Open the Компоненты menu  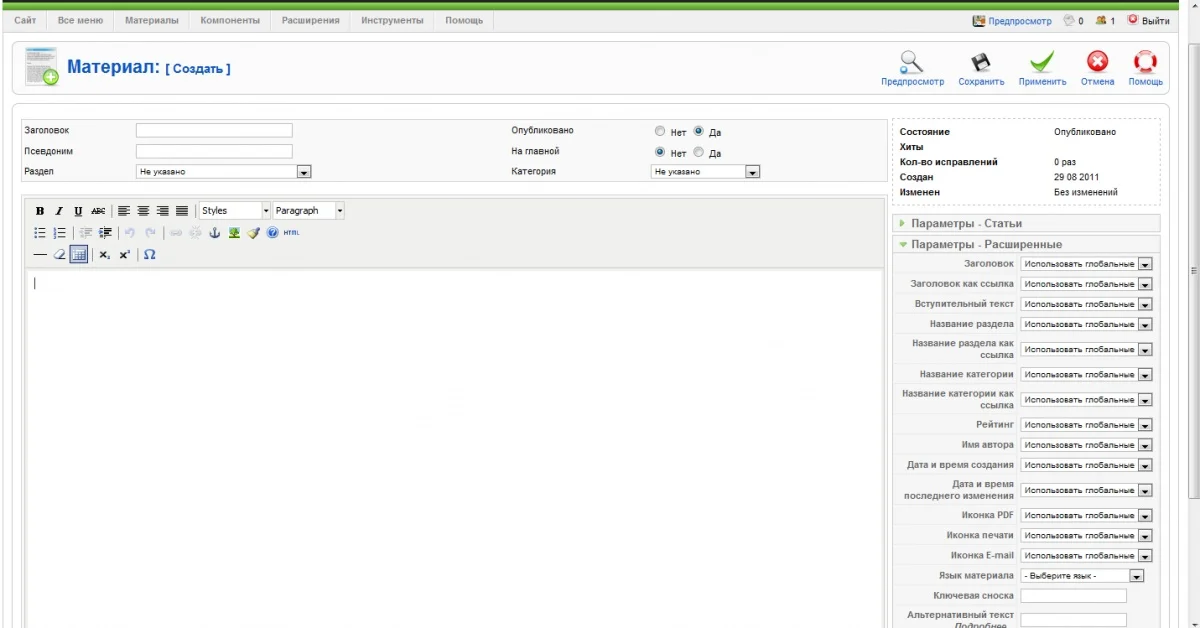(230, 20)
